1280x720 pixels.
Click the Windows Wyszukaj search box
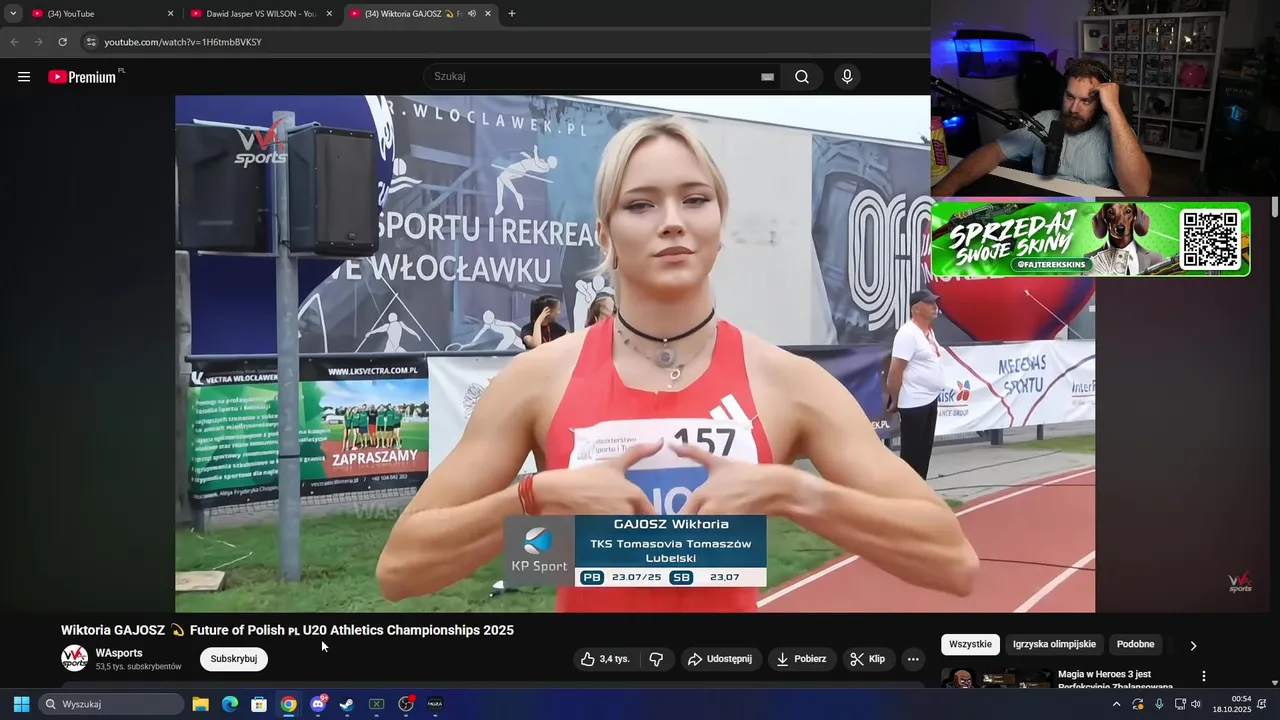tap(111, 704)
